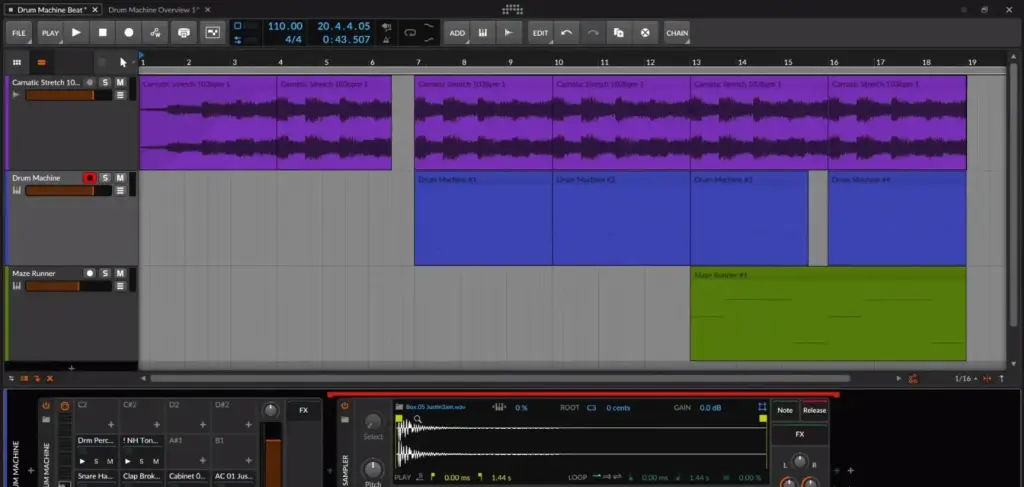Select arranger timeline view icon
Image resolution: width=1024 pixels, height=487 pixels.
pyautogui.click(x=41, y=62)
